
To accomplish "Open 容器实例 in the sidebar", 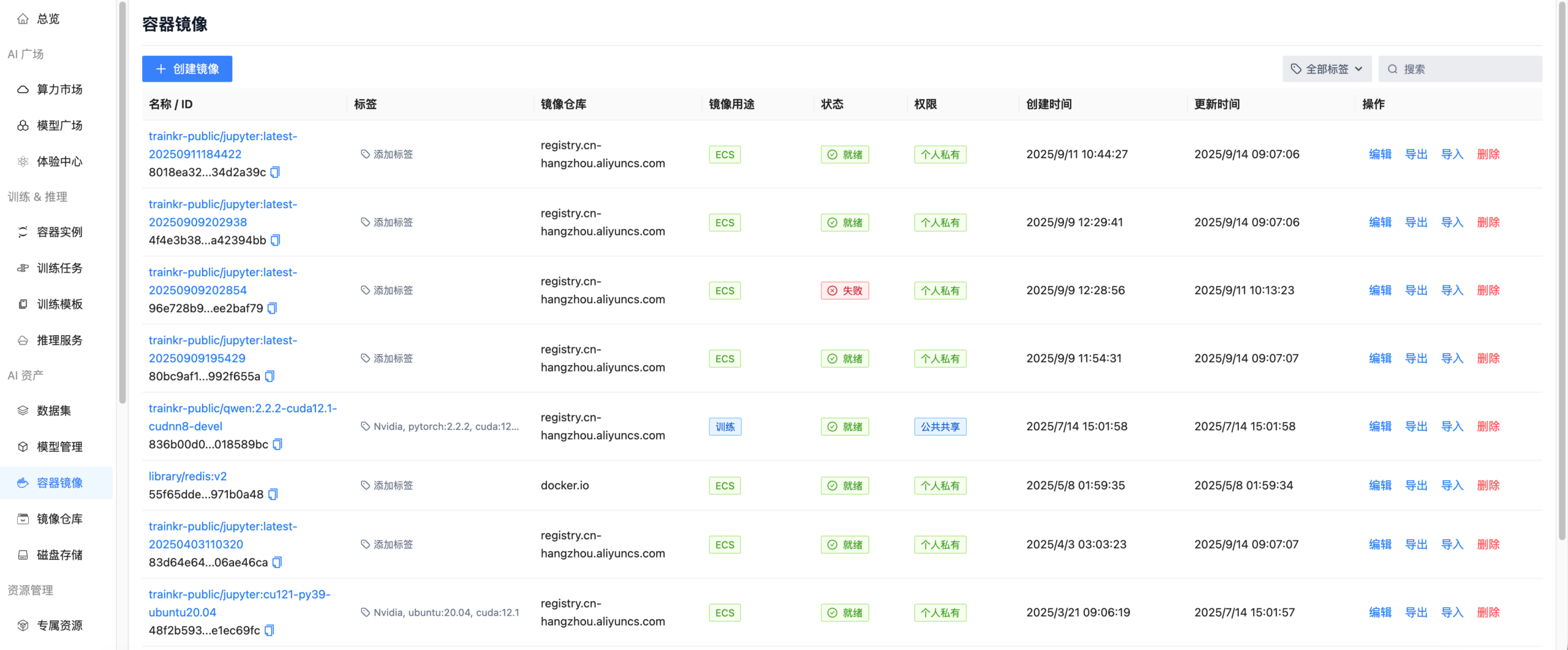I will click(x=59, y=232).
